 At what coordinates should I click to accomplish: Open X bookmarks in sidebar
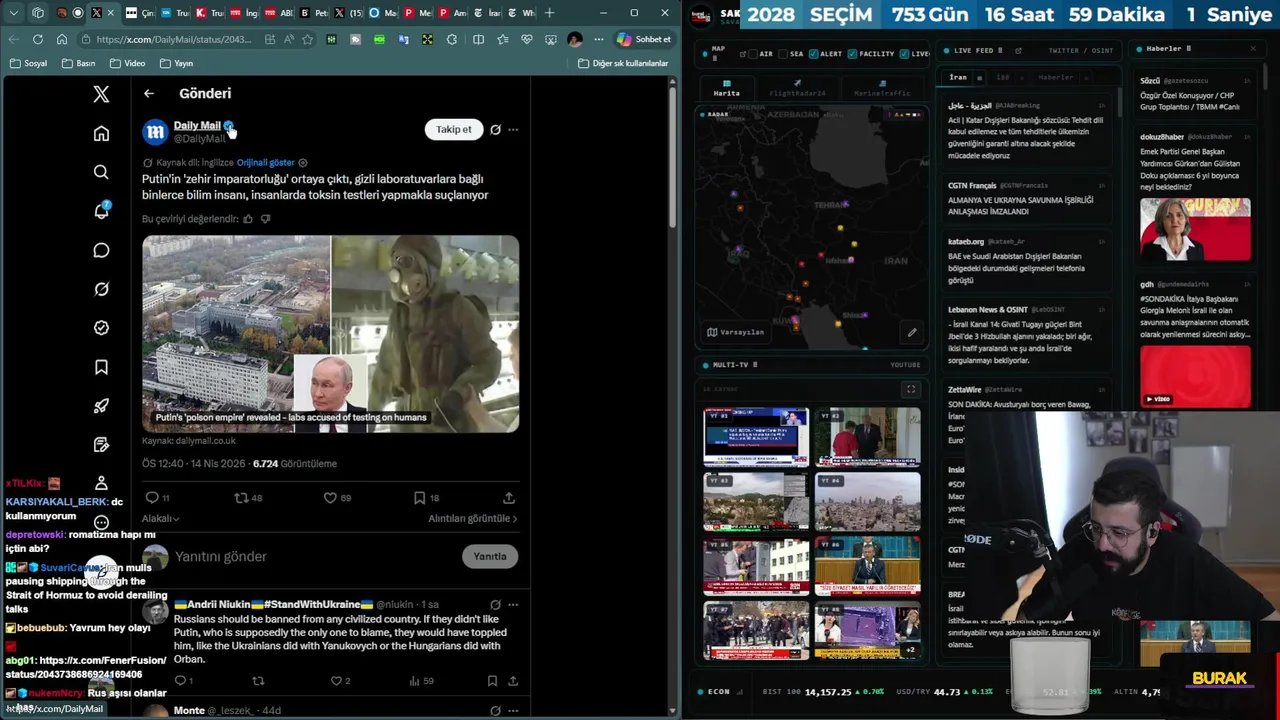[x=101, y=367]
